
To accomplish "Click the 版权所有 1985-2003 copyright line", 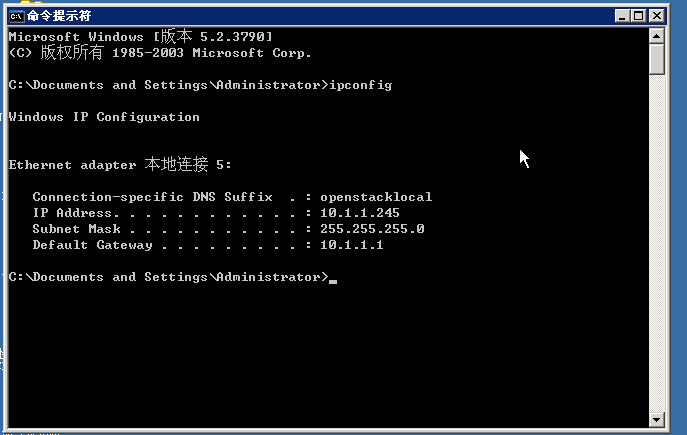I will (160, 53).
